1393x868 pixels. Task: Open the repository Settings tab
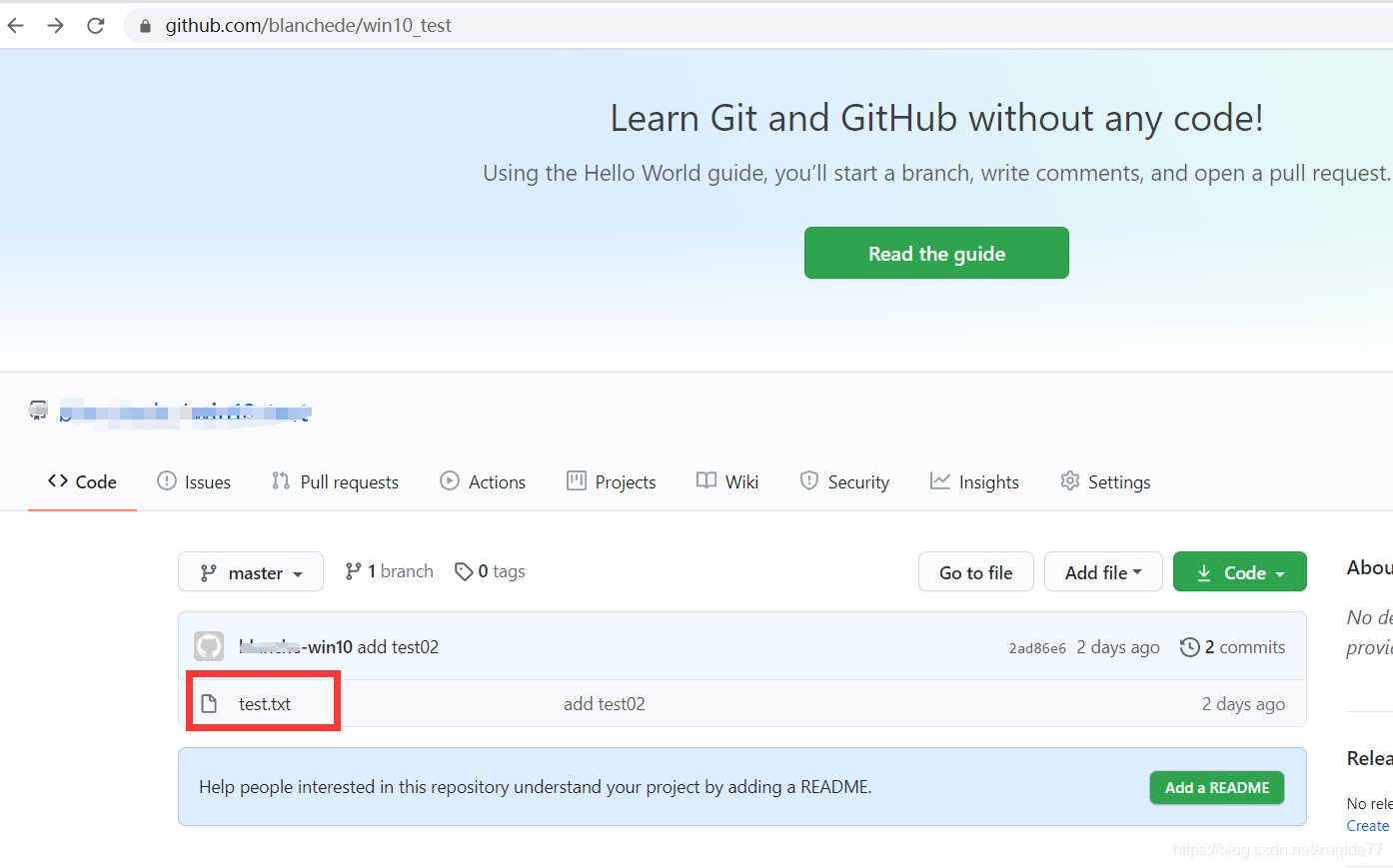1105,481
